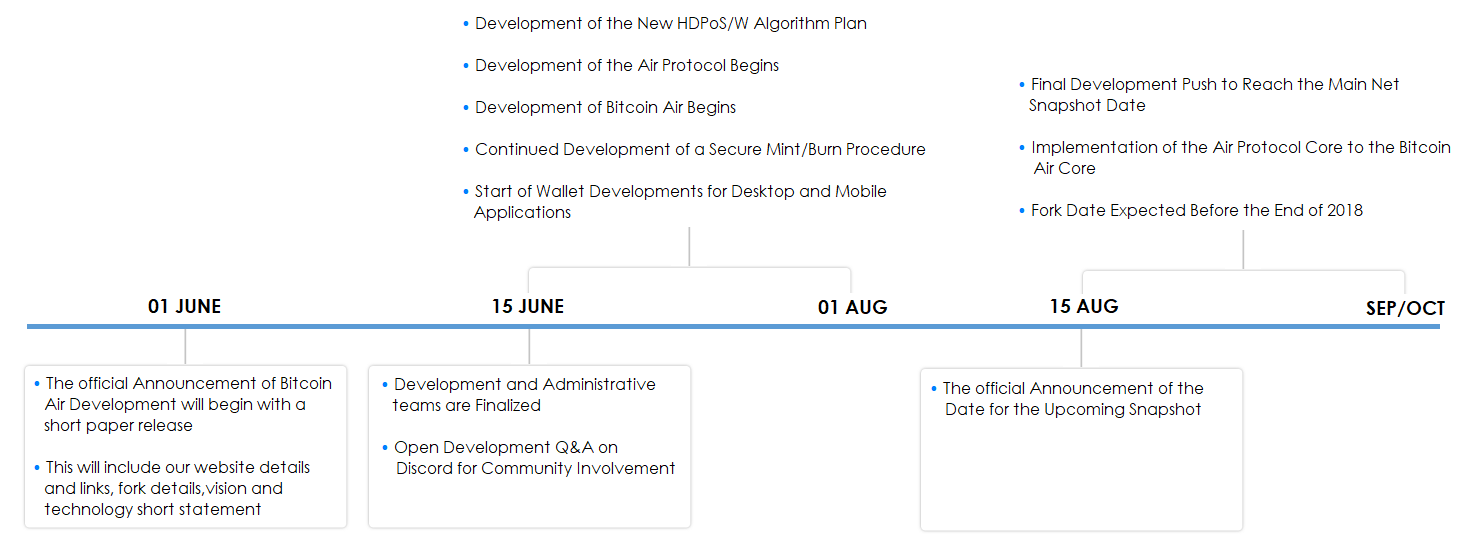Click the vertical connector line below 15 AUG
The image size is (1481, 545).
point(1081,347)
